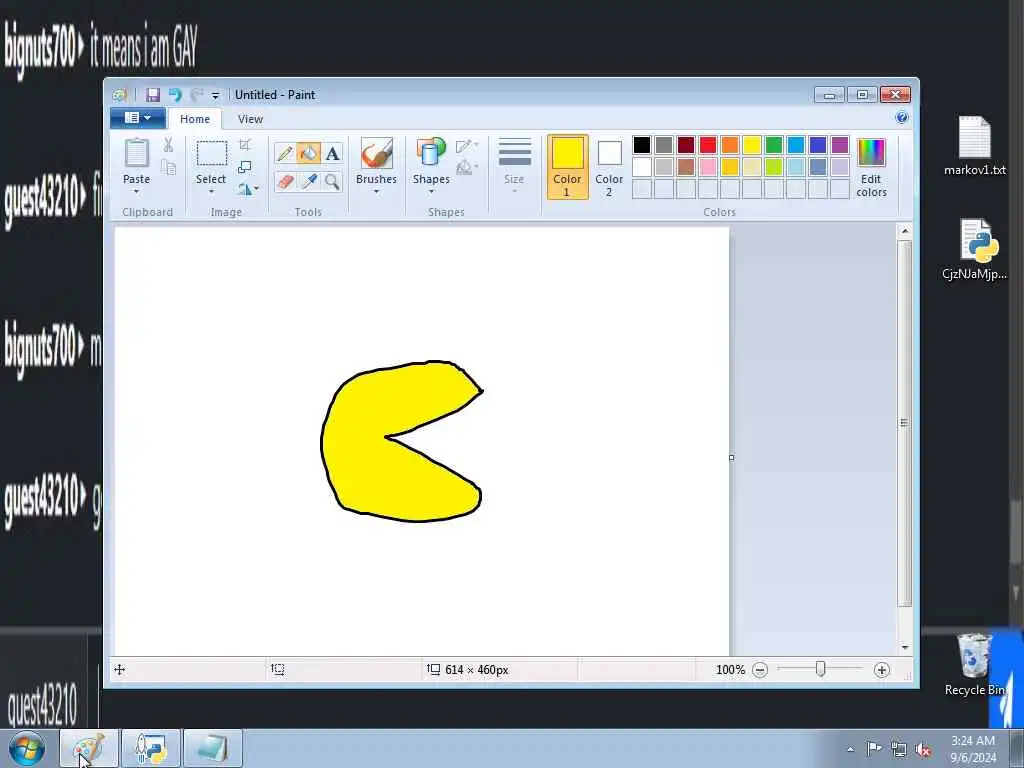
Task: Click the rectangular Select tool
Action: (212, 153)
